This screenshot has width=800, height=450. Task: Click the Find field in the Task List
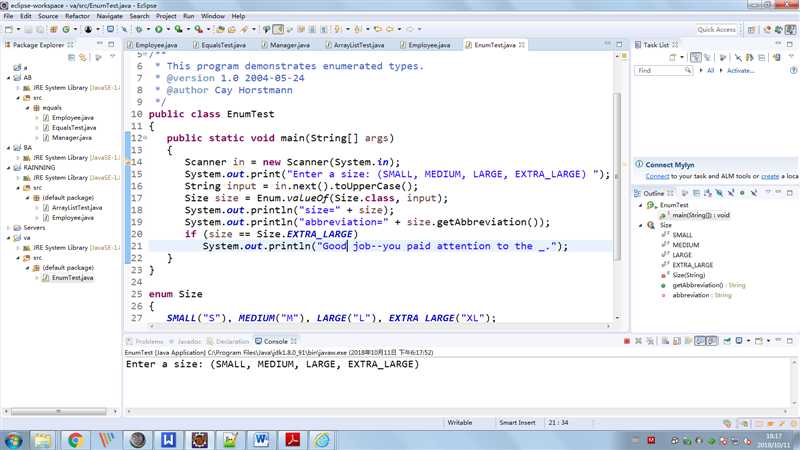pyautogui.click(x=663, y=70)
